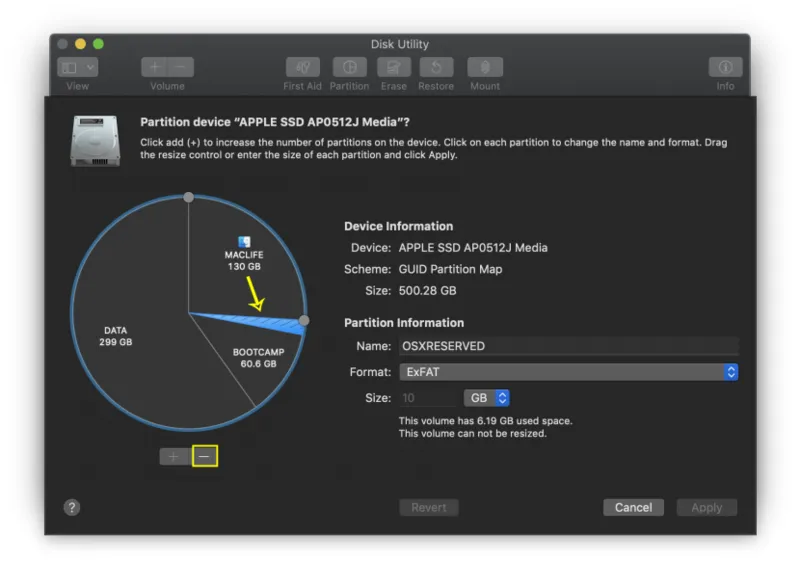800x563 pixels.
Task: Click the Mount toolbar icon
Action: tap(485, 67)
